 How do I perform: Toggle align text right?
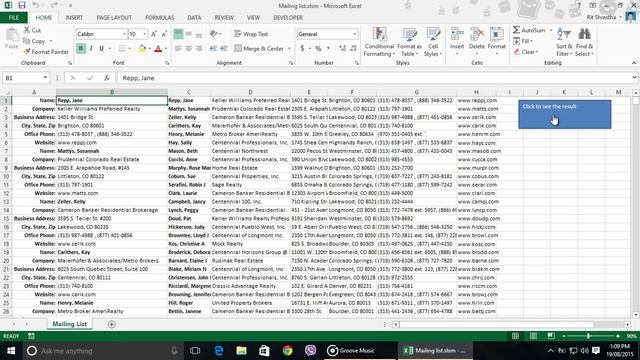point(199,49)
